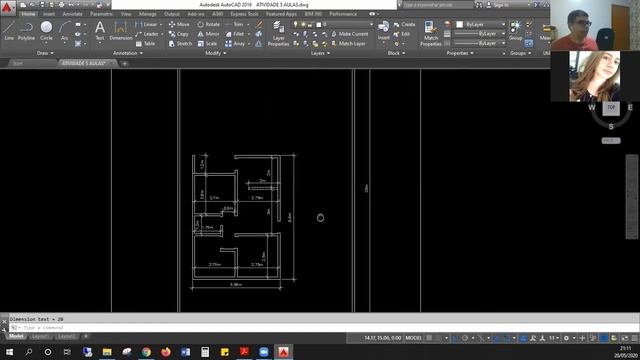Open Windows Start menu
This screenshot has height=360, width=640.
tap(9, 352)
